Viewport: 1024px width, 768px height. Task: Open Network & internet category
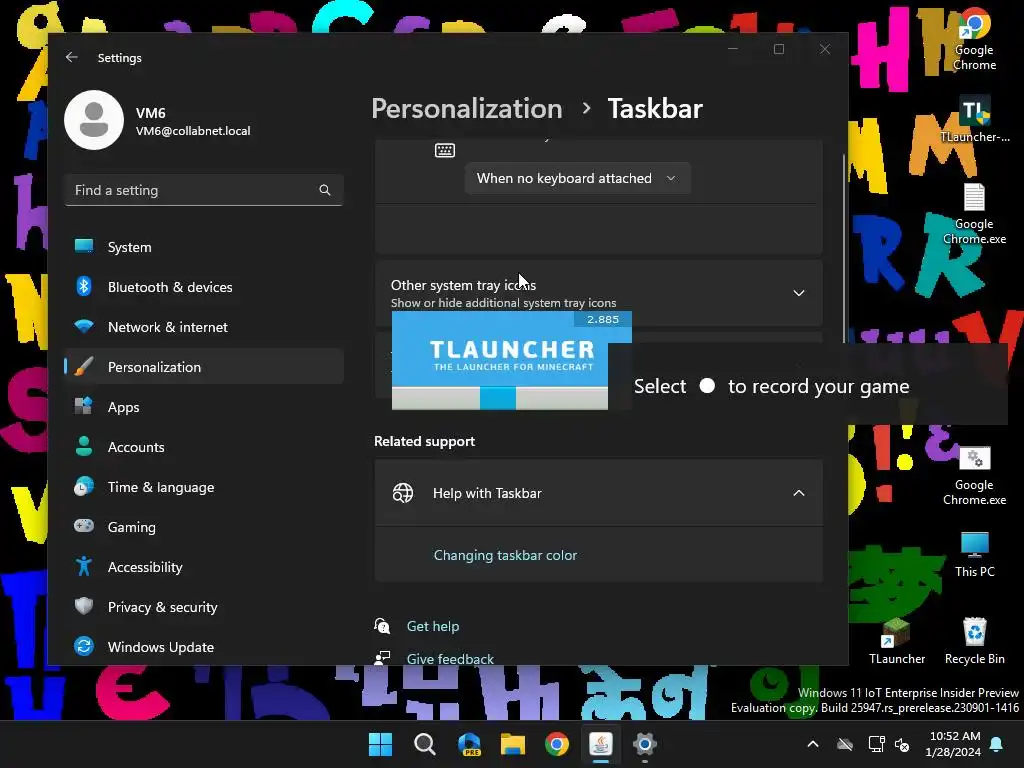tap(204, 327)
